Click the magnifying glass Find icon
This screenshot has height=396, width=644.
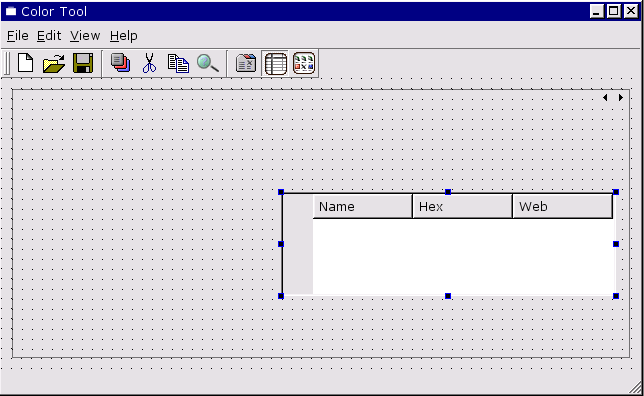tap(207, 63)
